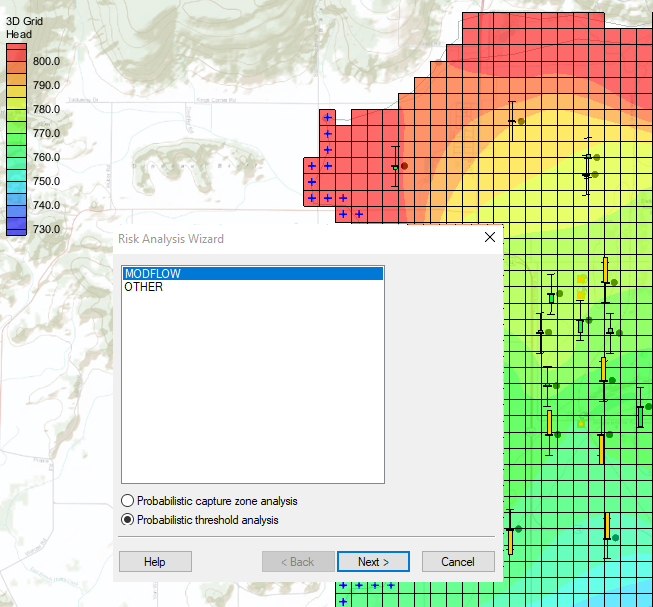Image resolution: width=653 pixels, height=607 pixels.
Task: Close the Risk Analysis Wizard dialog
Action: click(x=490, y=237)
